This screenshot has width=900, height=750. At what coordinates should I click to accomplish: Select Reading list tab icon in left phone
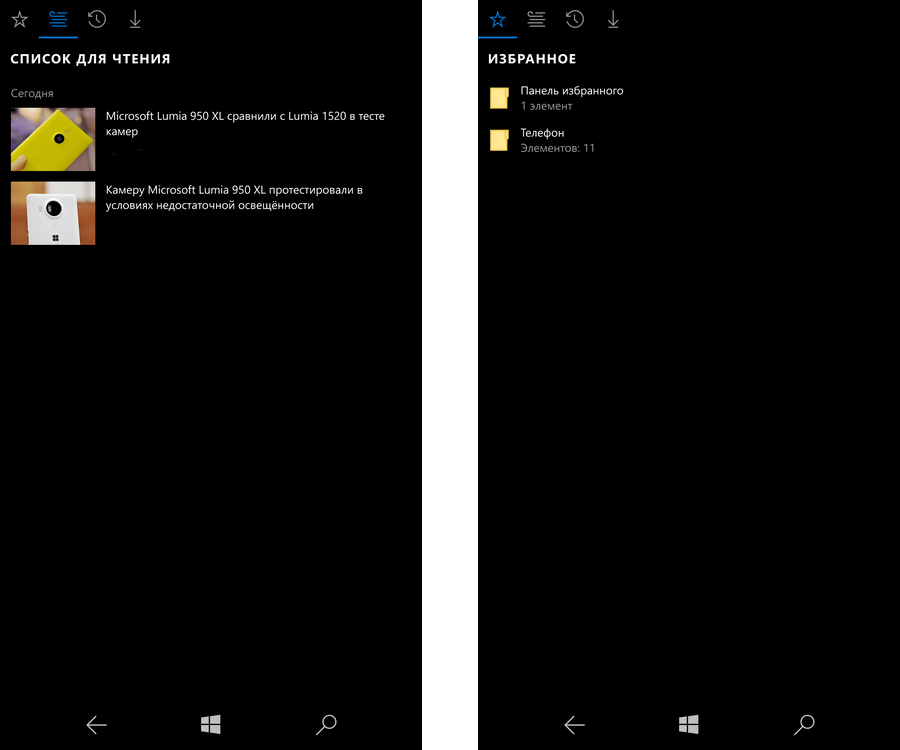(x=58, y=20)
